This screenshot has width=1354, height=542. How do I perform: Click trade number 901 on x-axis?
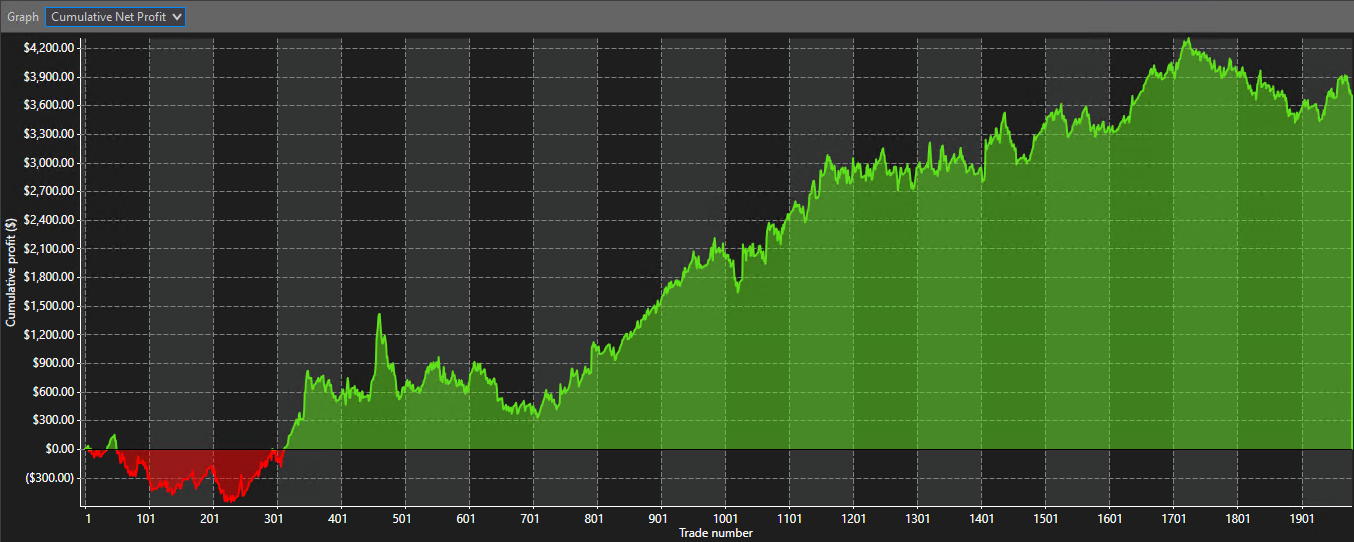pos(661,519)
